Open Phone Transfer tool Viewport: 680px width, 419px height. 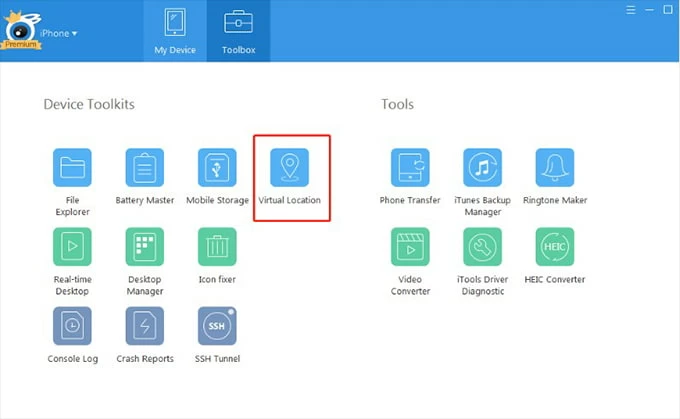click(x=410, y=168)
